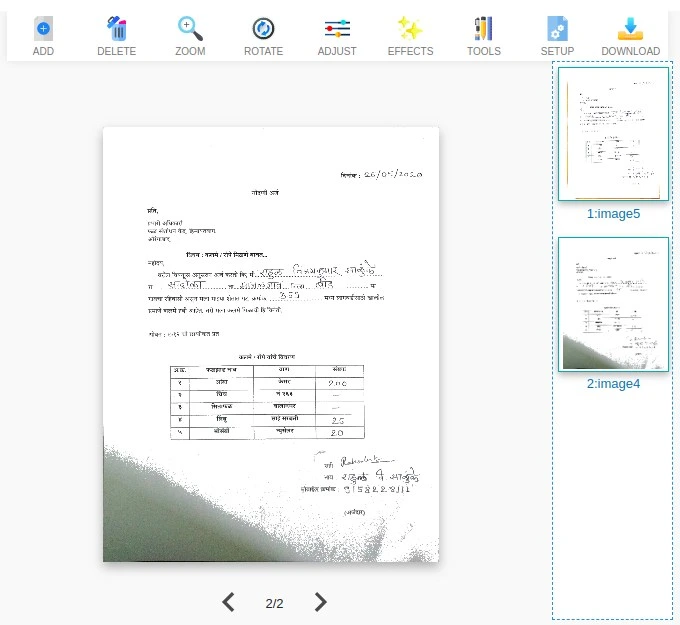This screenshot has height=625, width=680.
Task: Click the ADD page icon
Action: click(43, 29)
